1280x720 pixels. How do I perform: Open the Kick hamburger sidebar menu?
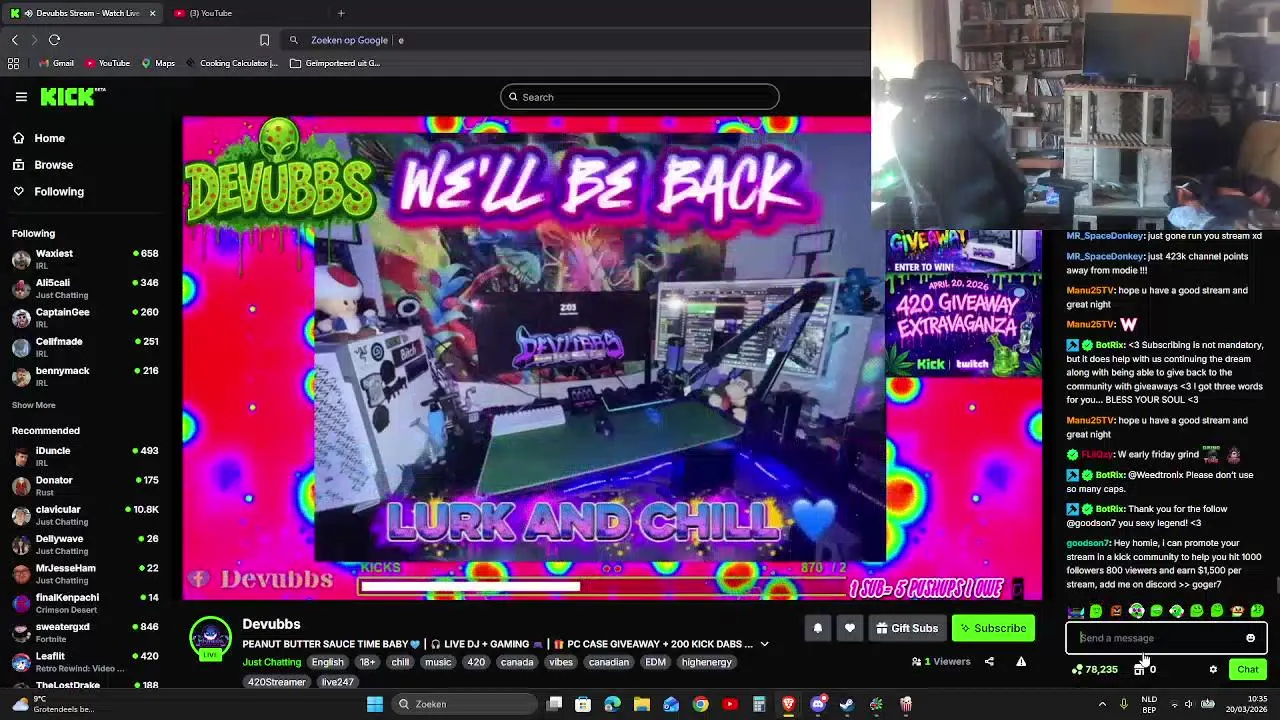[21, 97]
